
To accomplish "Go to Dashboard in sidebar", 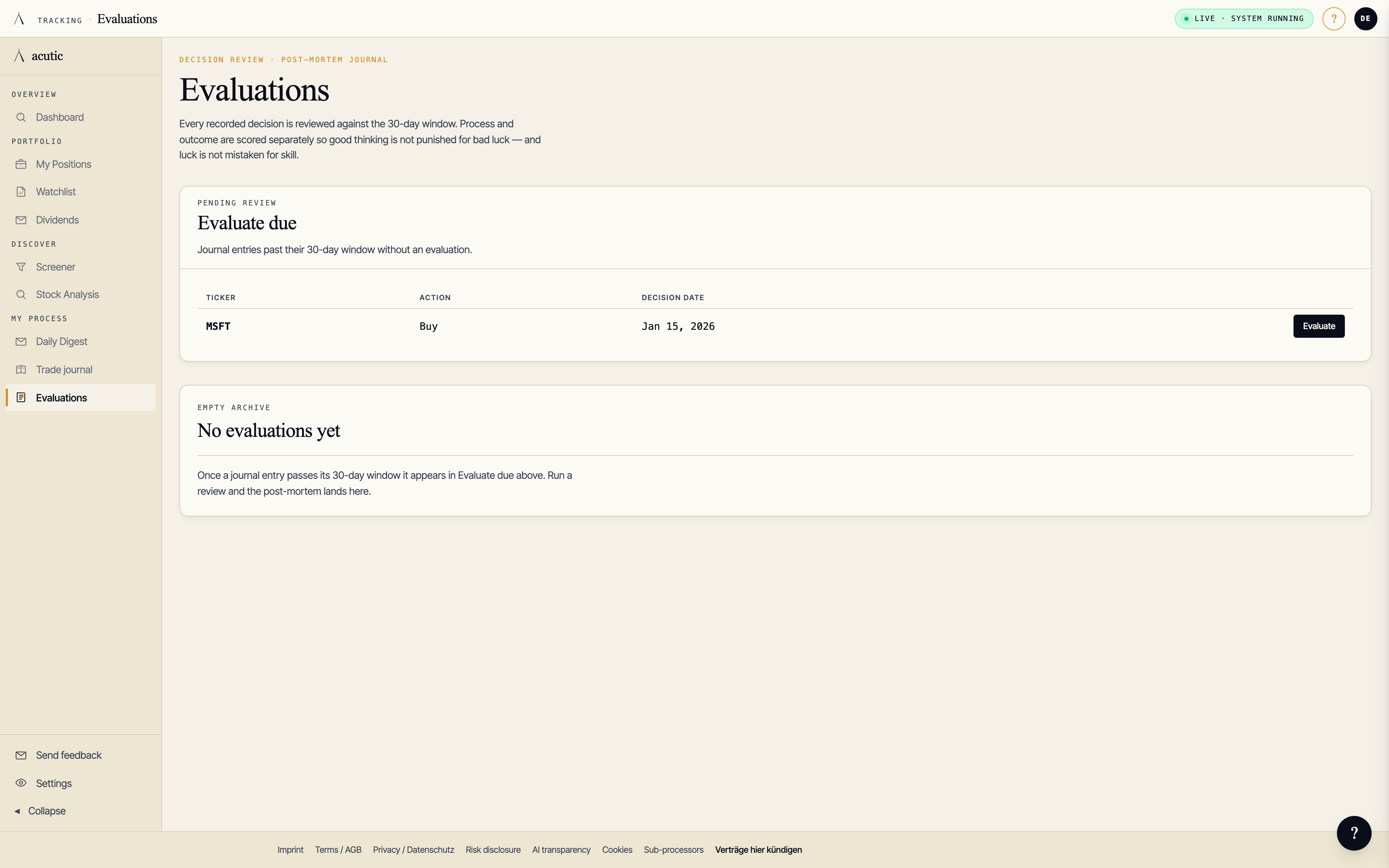I will (x=80, y=117).
